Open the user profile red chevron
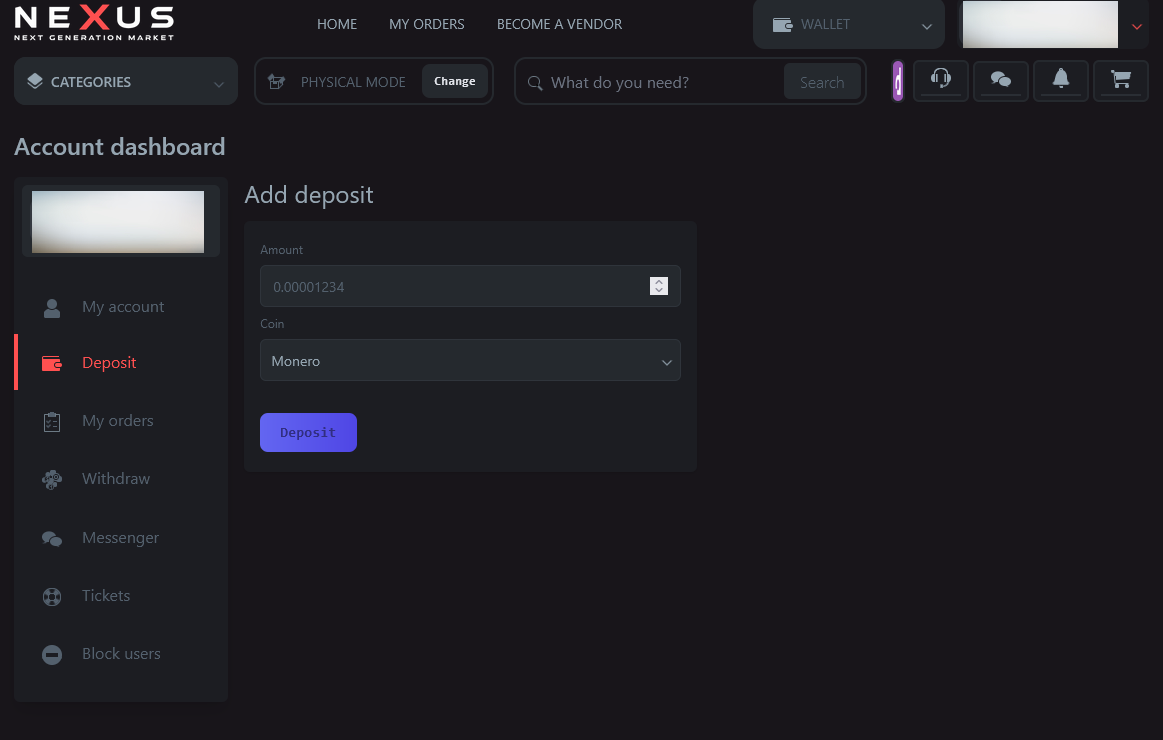 click(x=1136, y=27)
